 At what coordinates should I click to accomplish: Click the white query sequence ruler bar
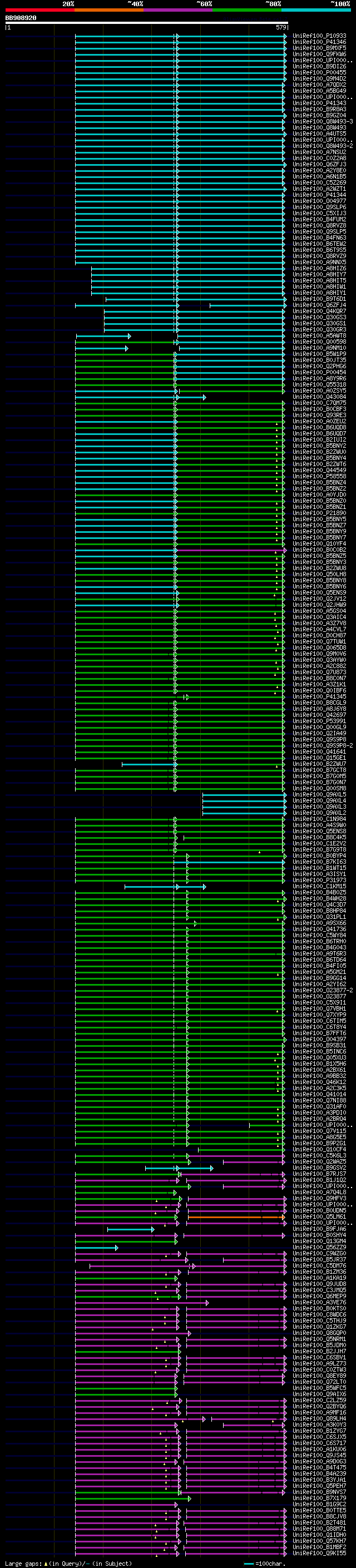click(146, 23)
